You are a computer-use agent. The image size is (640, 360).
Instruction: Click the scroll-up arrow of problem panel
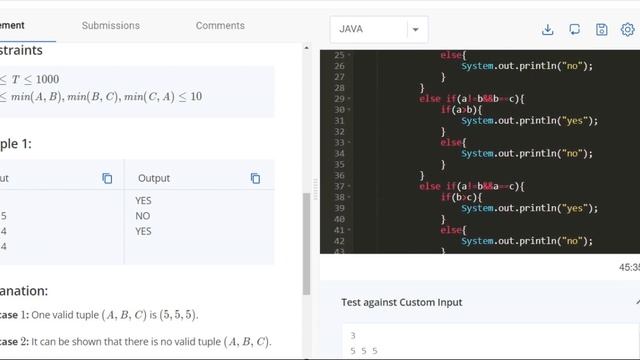pos(307,48)
